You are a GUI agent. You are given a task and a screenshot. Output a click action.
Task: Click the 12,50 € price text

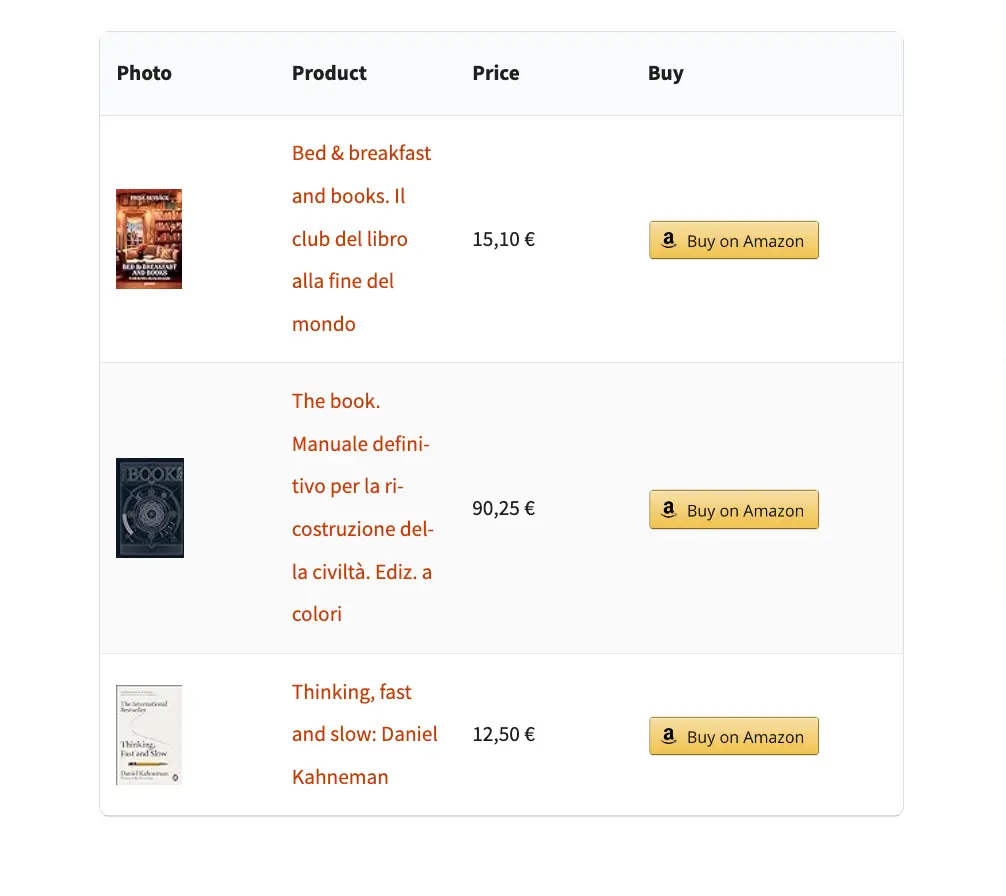(504, 734)
